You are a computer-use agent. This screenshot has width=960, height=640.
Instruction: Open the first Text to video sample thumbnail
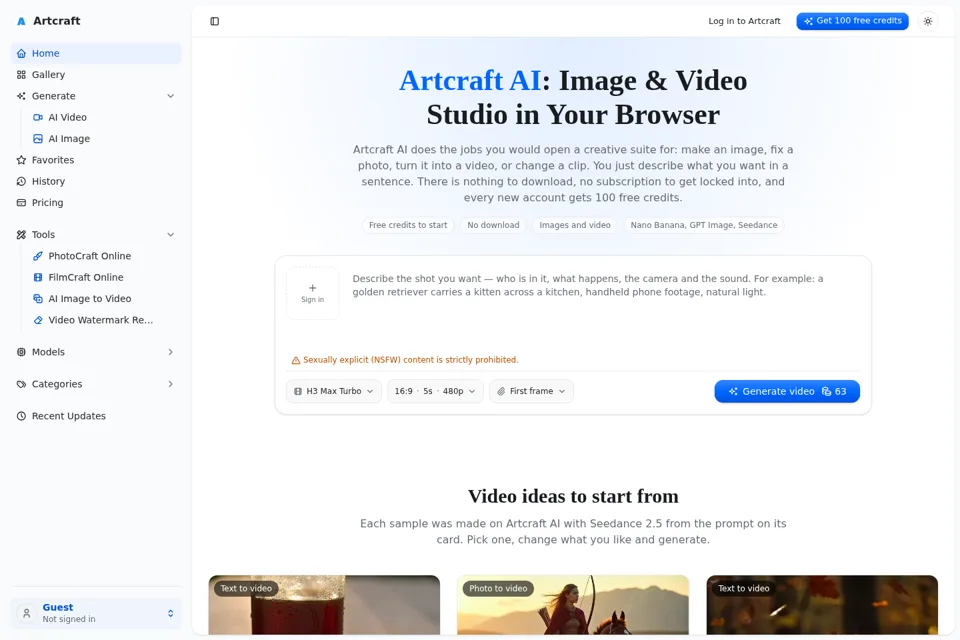[x=324, y=605]
